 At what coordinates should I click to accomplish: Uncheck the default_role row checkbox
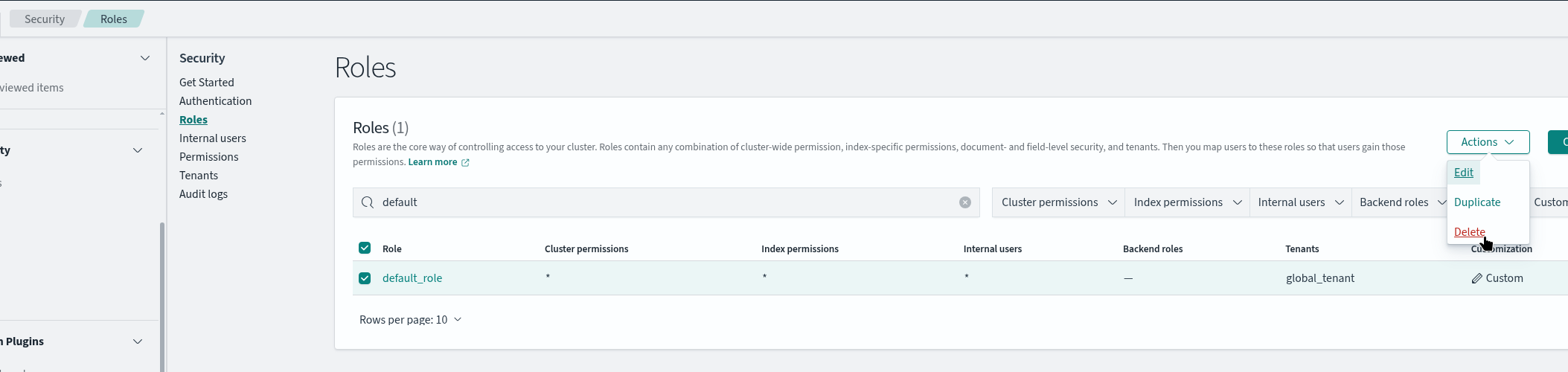pos(365,278)
